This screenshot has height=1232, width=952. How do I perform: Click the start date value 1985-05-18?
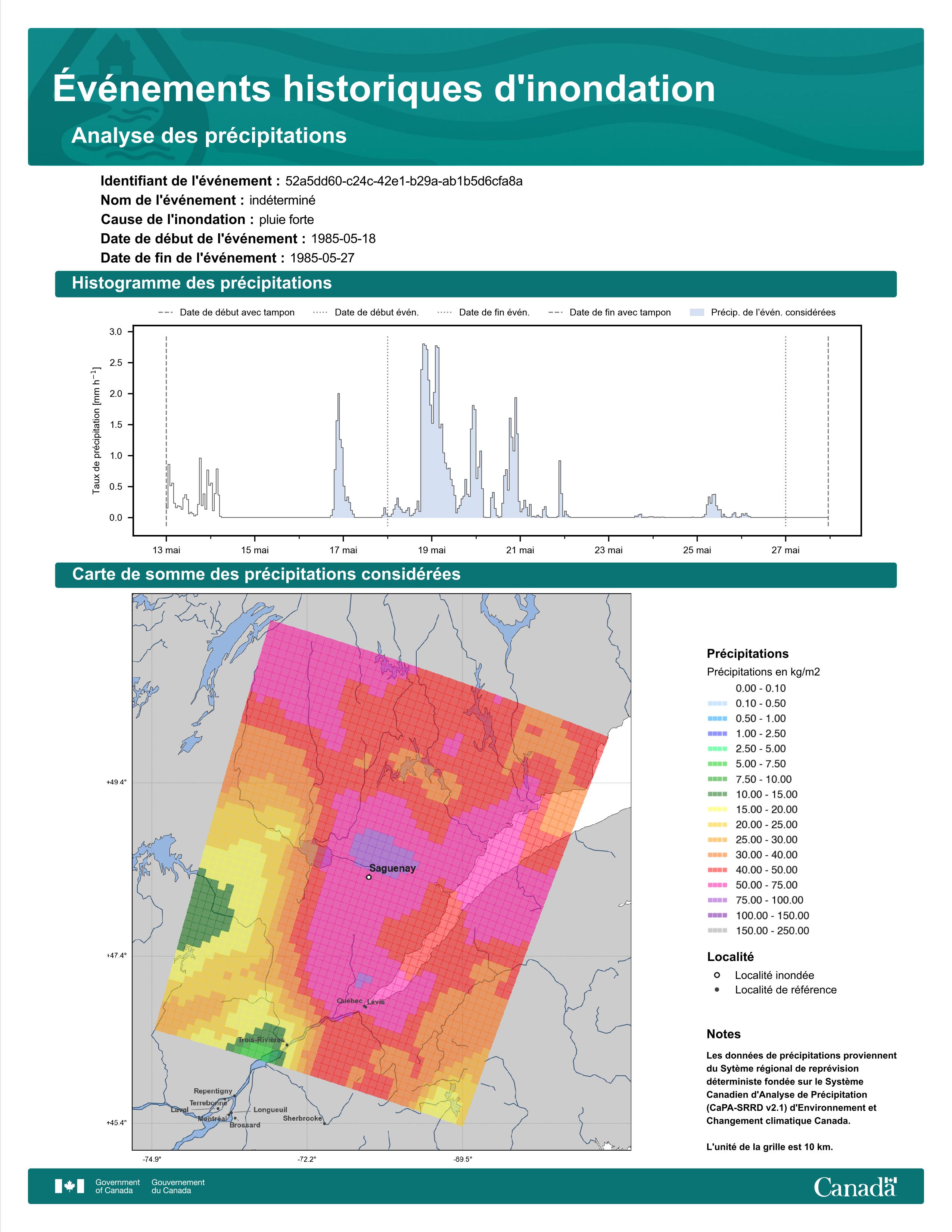[x=343, y=239]
